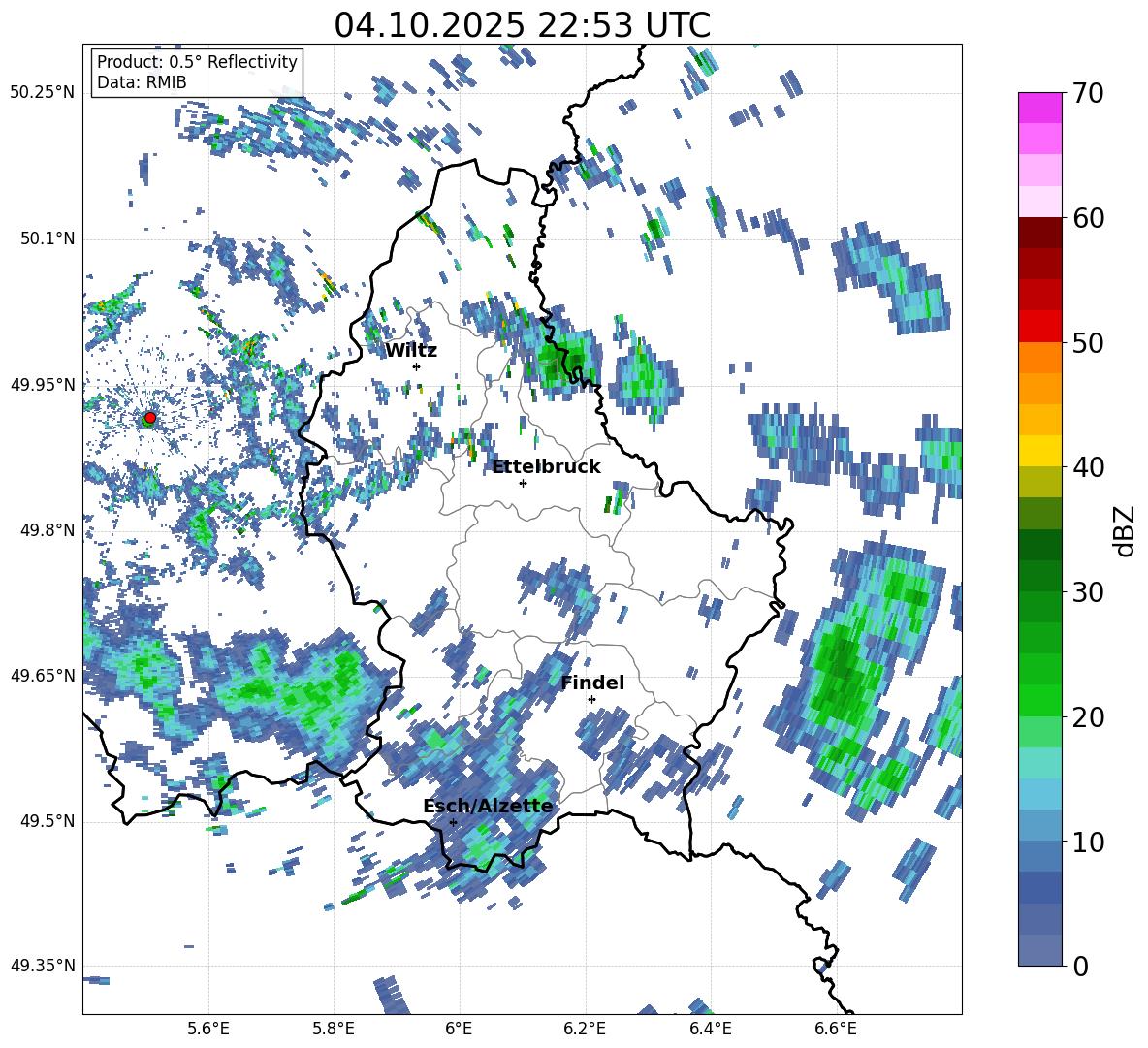The image size is (1148, 1048).
Task: Click the orange colorbar segment below 50
Action: [x=1039, y=357]
